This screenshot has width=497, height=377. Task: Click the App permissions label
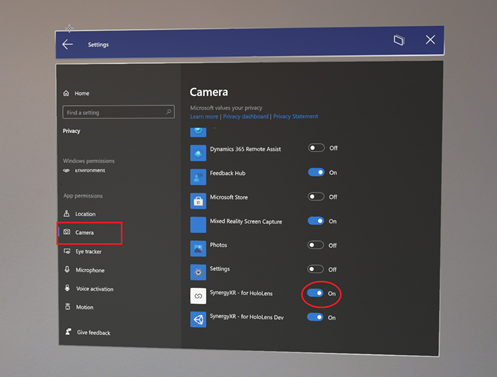coord(83,196)
